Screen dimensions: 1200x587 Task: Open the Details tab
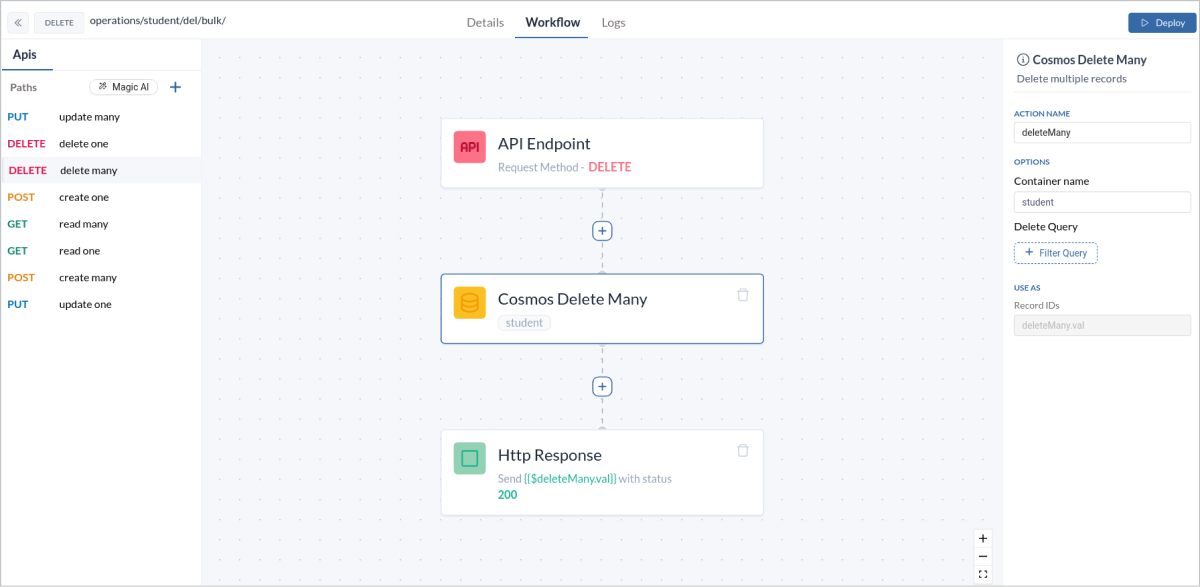pos(485,22)
